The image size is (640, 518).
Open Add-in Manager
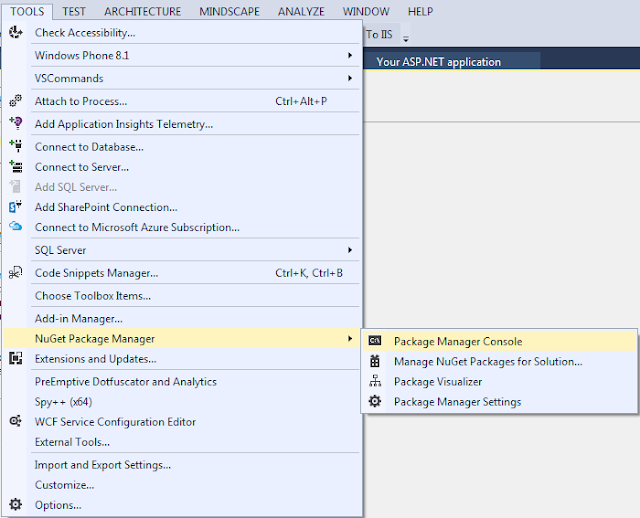click(x=182, y=319)
